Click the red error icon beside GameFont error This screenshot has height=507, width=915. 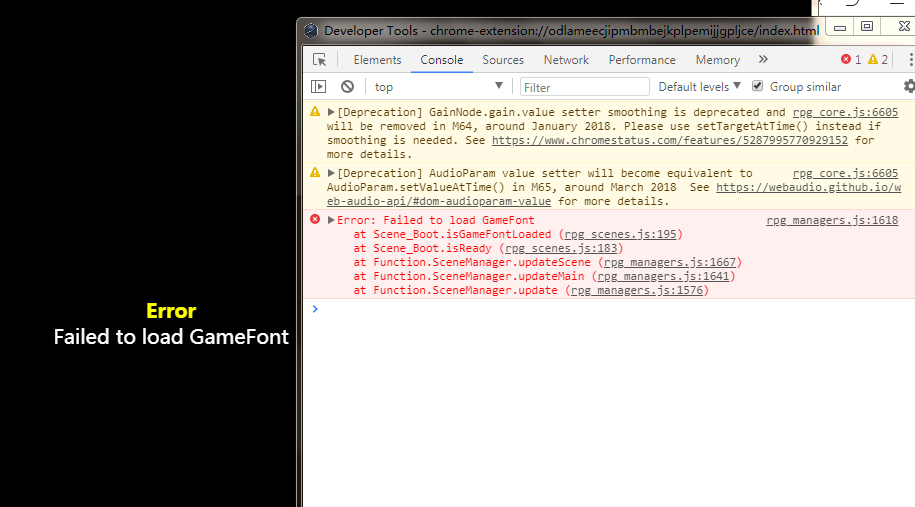[315, 219]
